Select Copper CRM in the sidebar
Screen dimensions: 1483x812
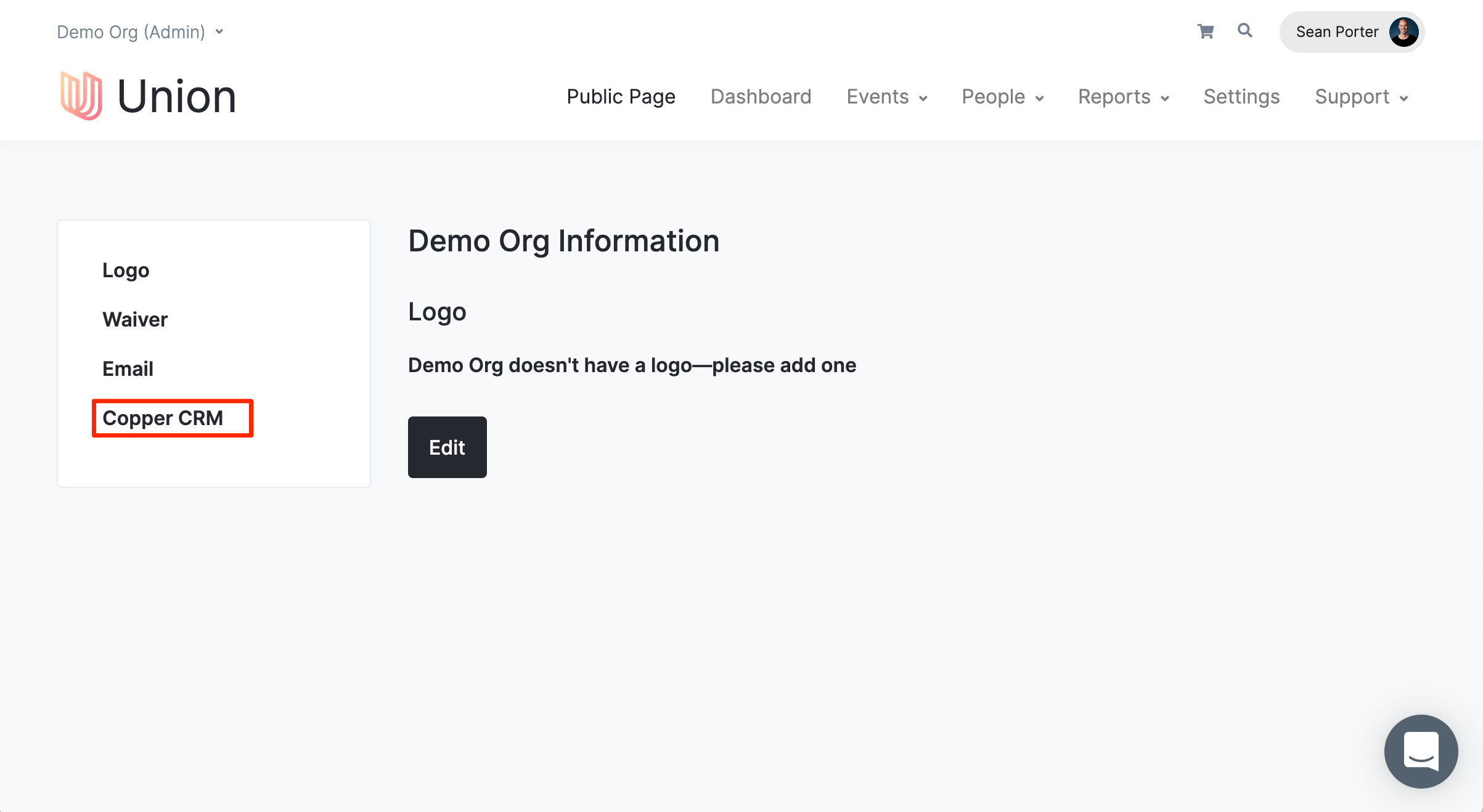pyautogui.click(x=163, y=418)
